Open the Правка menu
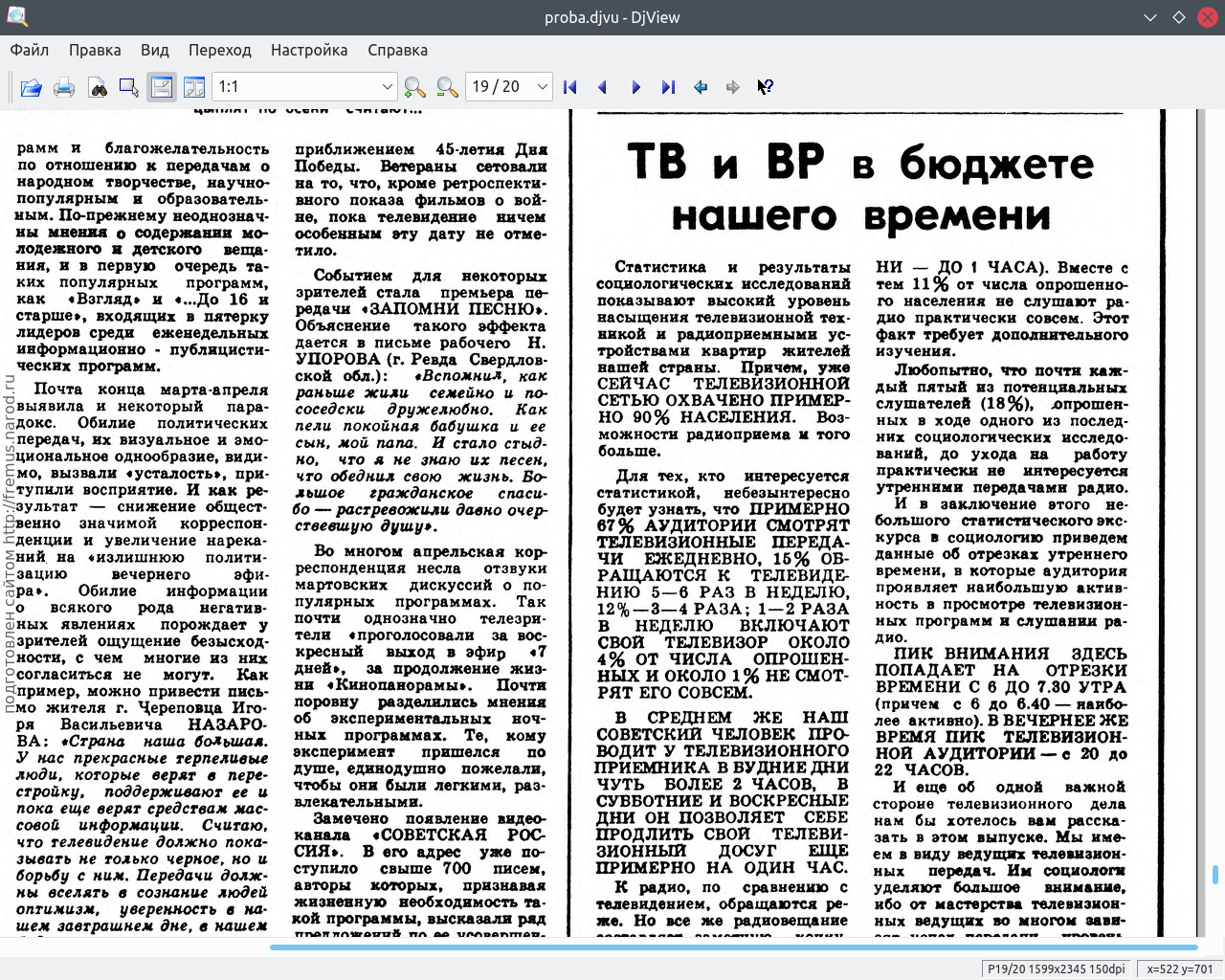The image size is (1225, 980). 95,50
